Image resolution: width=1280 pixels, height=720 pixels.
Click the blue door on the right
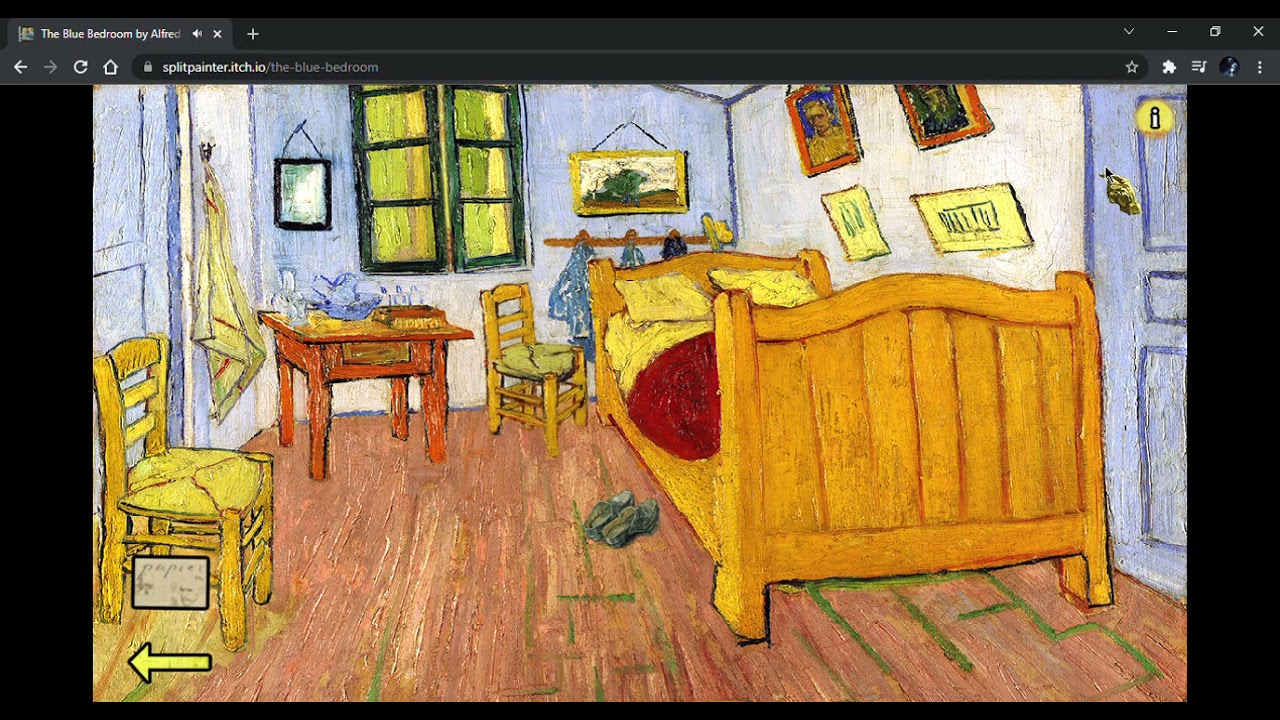[x=1140, y=340]
